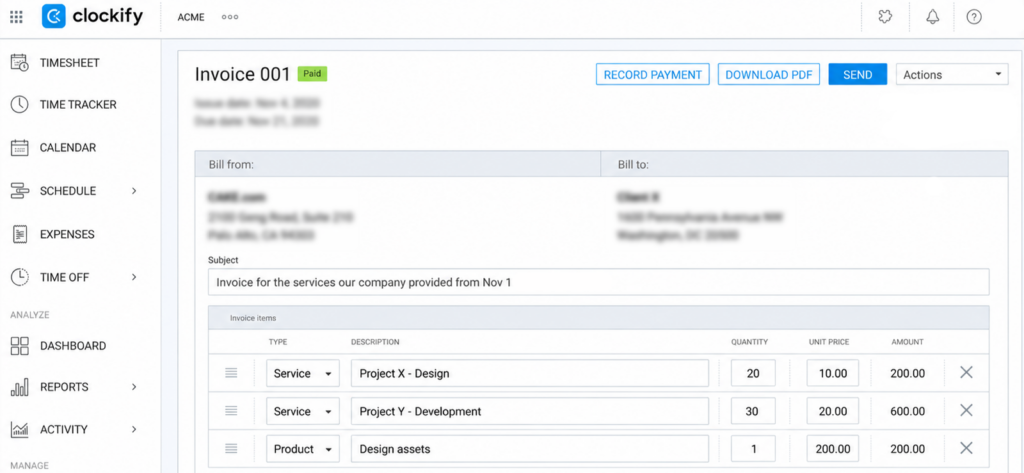The width and height of the screenshot is (1024, 473).
Task: Open Type dropdown for Project X - Design
Action: point(302,373)
